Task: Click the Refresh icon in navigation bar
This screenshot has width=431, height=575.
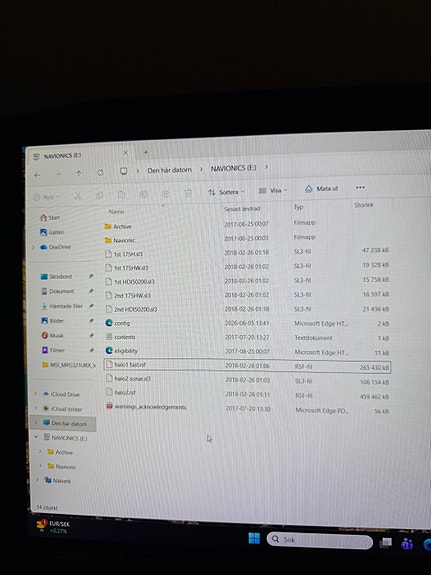Action: click(x=100, y=172)
